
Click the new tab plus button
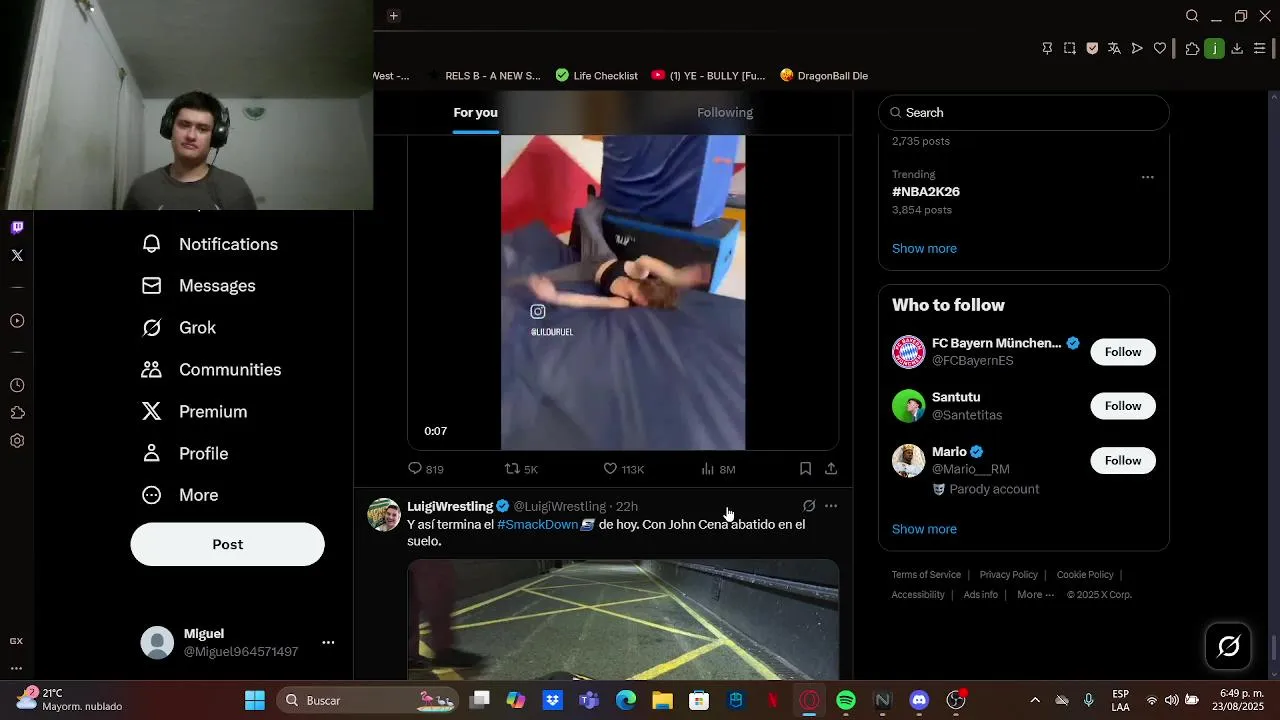393,16
